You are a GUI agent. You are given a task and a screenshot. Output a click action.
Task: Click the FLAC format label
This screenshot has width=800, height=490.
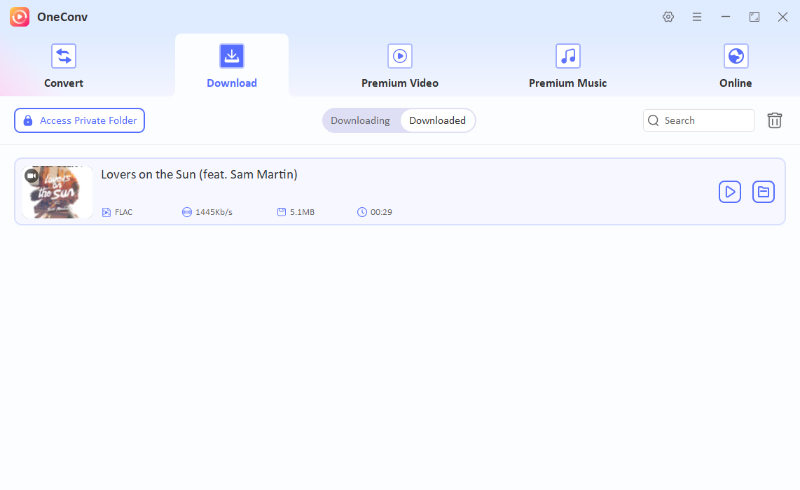(x=123, y=212)
